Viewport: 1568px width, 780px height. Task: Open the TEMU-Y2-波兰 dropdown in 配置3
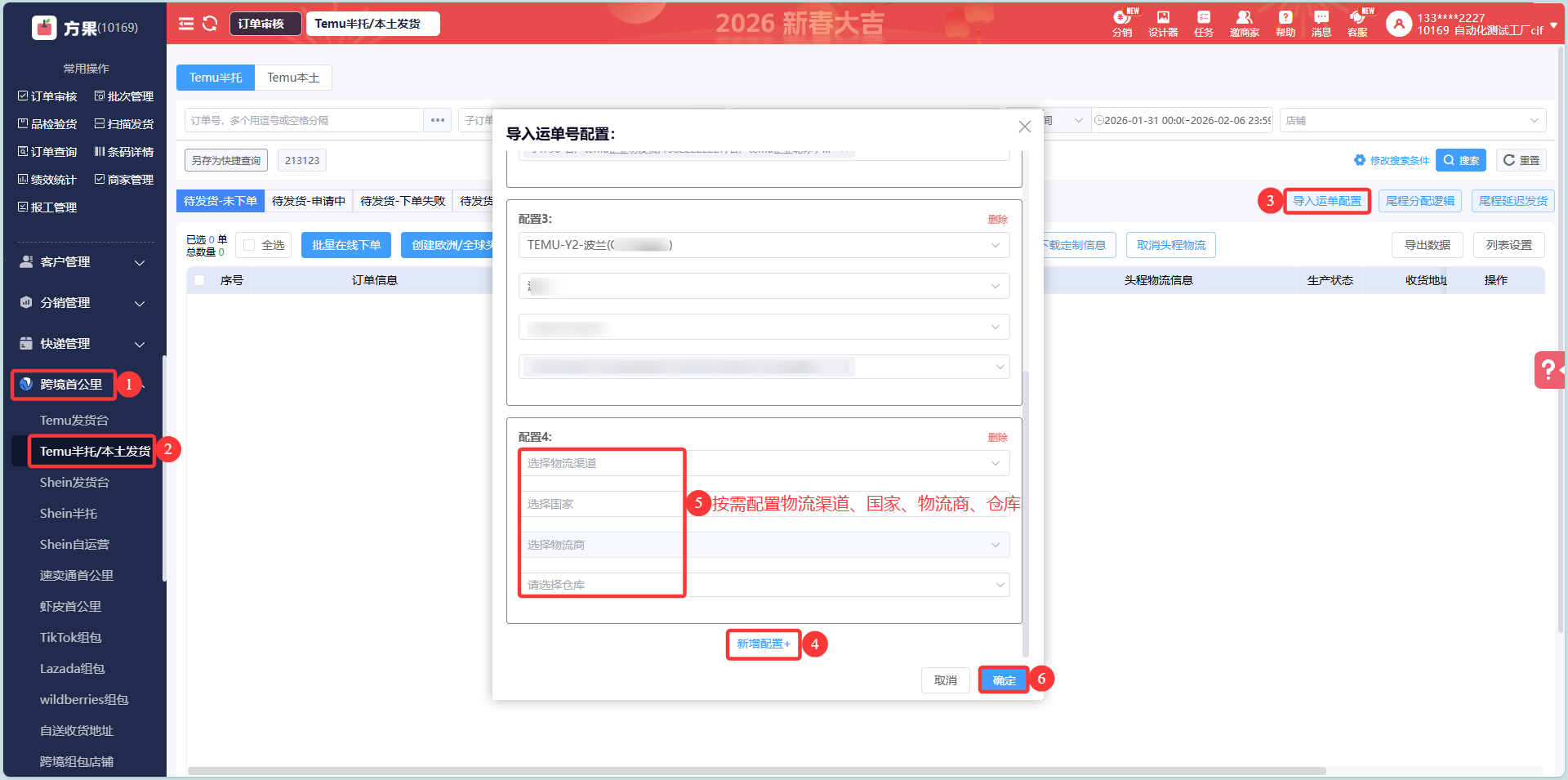(x=764, y=245)
